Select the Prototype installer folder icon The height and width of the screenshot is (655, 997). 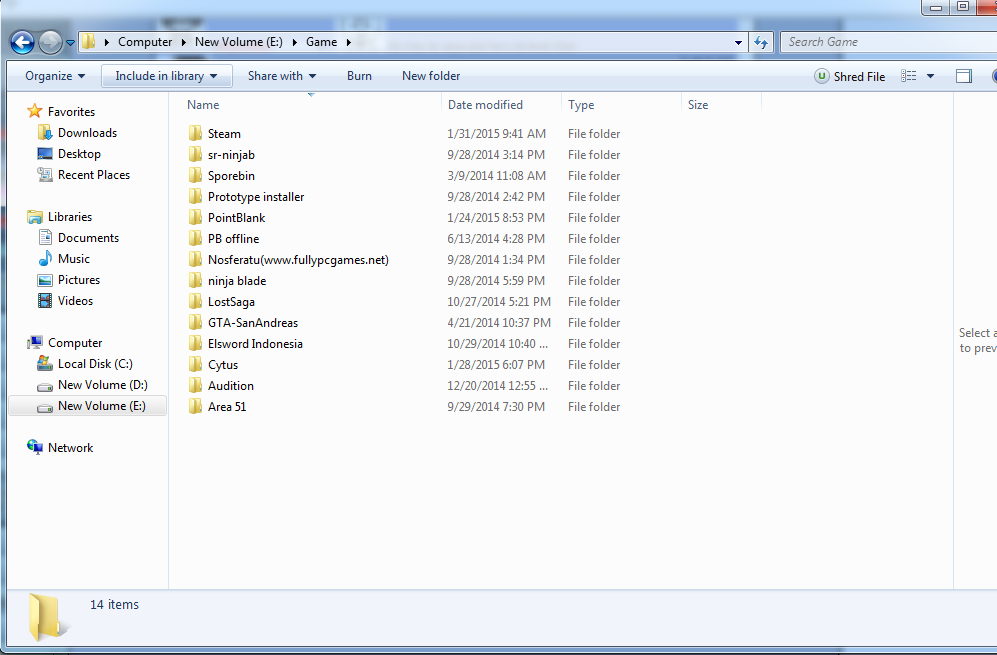pos(196,196)
